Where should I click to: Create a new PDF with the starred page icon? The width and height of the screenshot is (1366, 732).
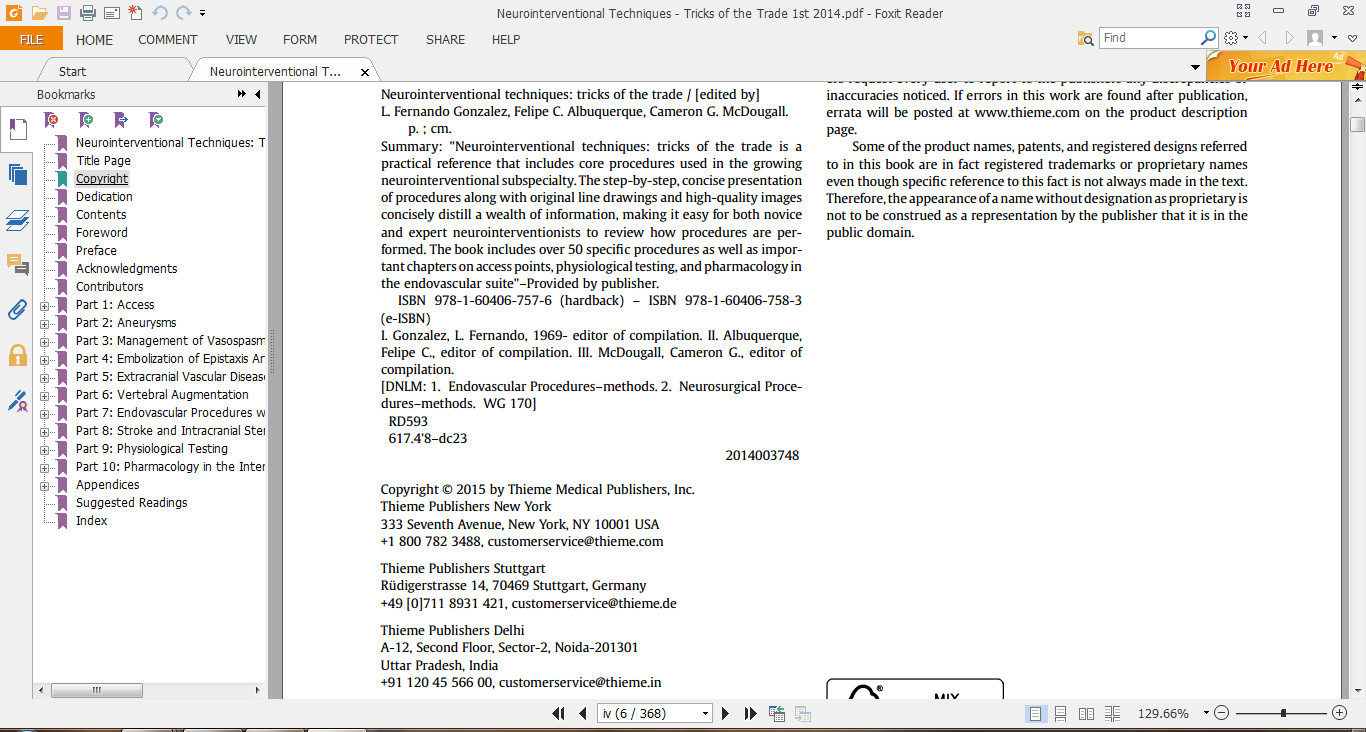[135, 13]
